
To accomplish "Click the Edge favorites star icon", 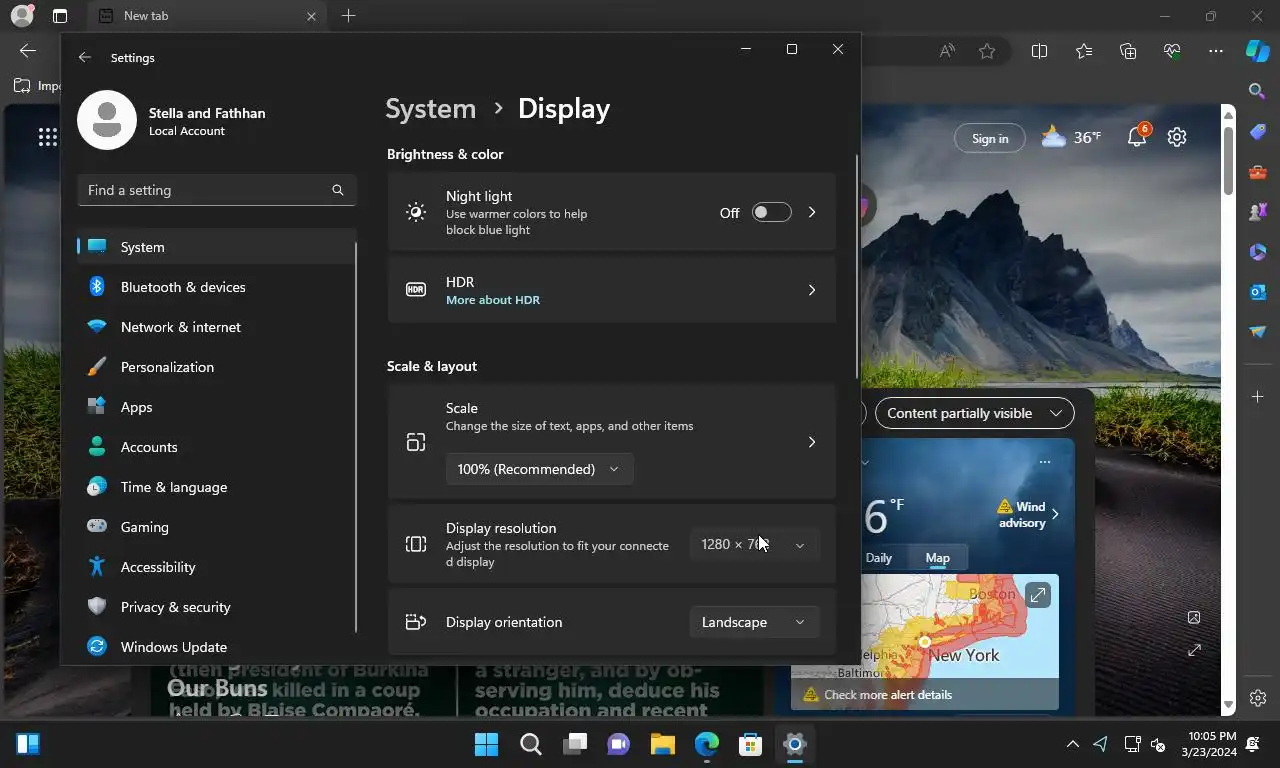I will (987, 52).
